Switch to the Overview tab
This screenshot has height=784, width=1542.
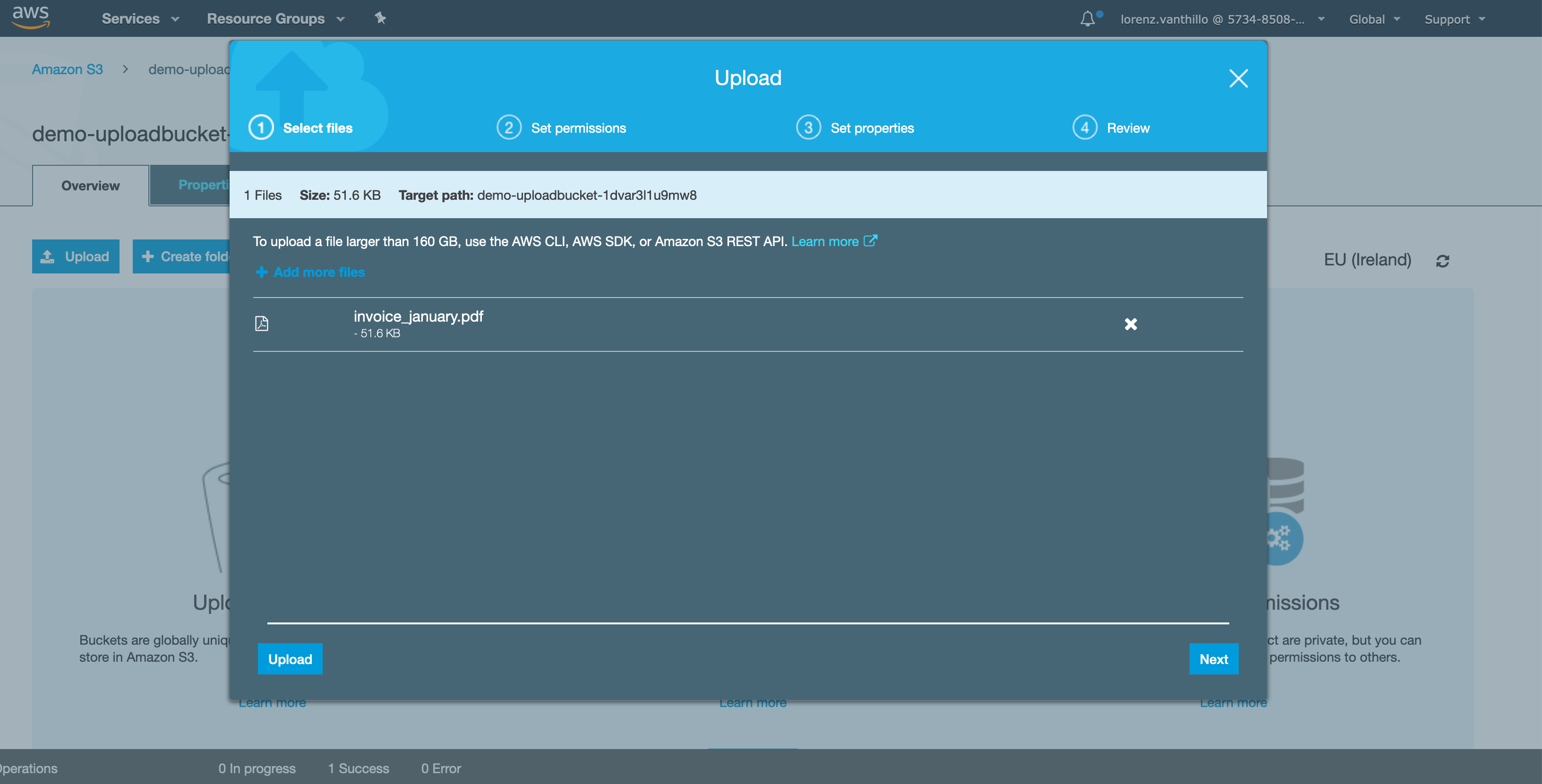[x=90, y=186]
